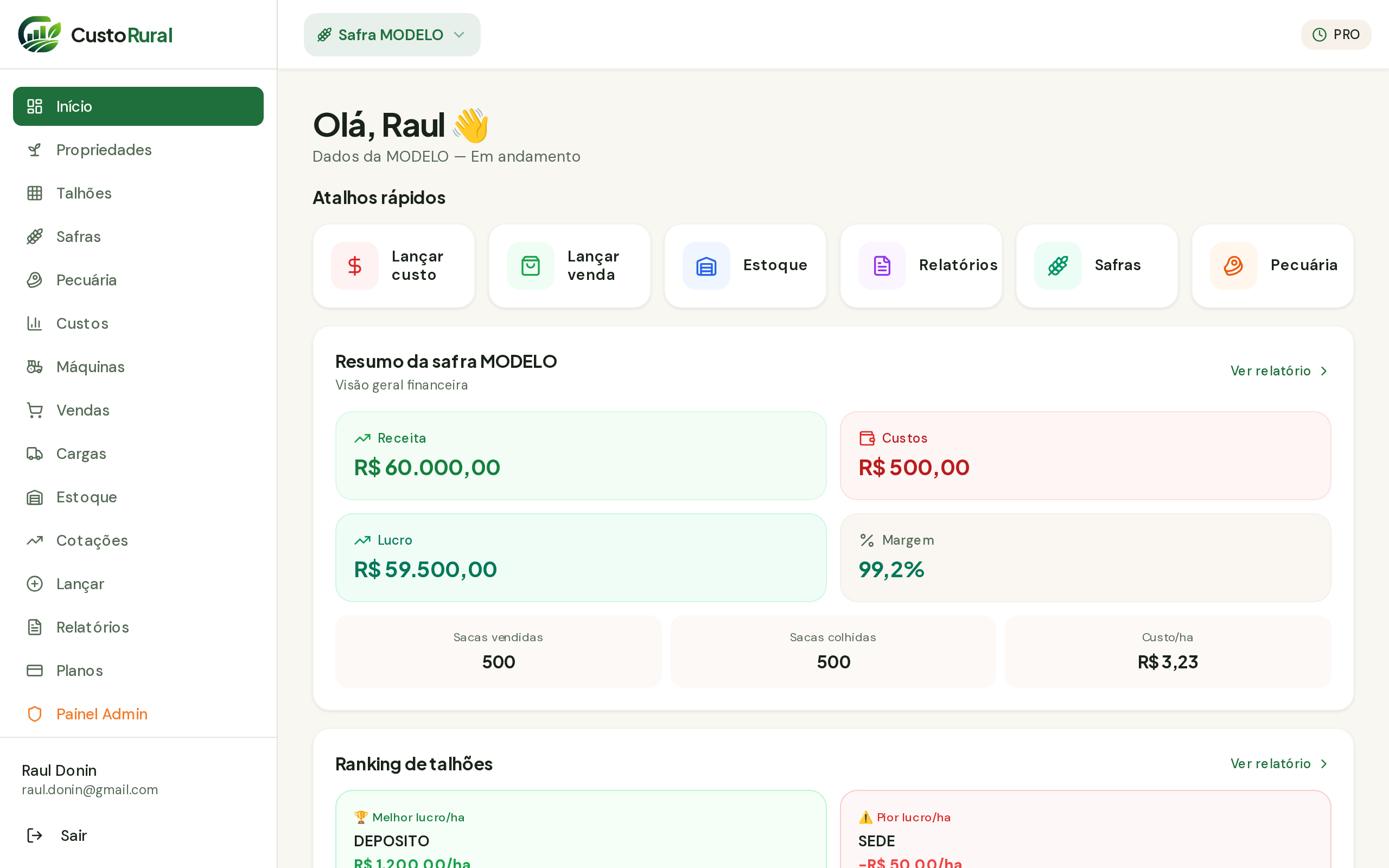Viewport: 1389px width, 868px height.
Task: Click the Planos credit card icon
Action: pyautogui.click(x=34, y=671)
